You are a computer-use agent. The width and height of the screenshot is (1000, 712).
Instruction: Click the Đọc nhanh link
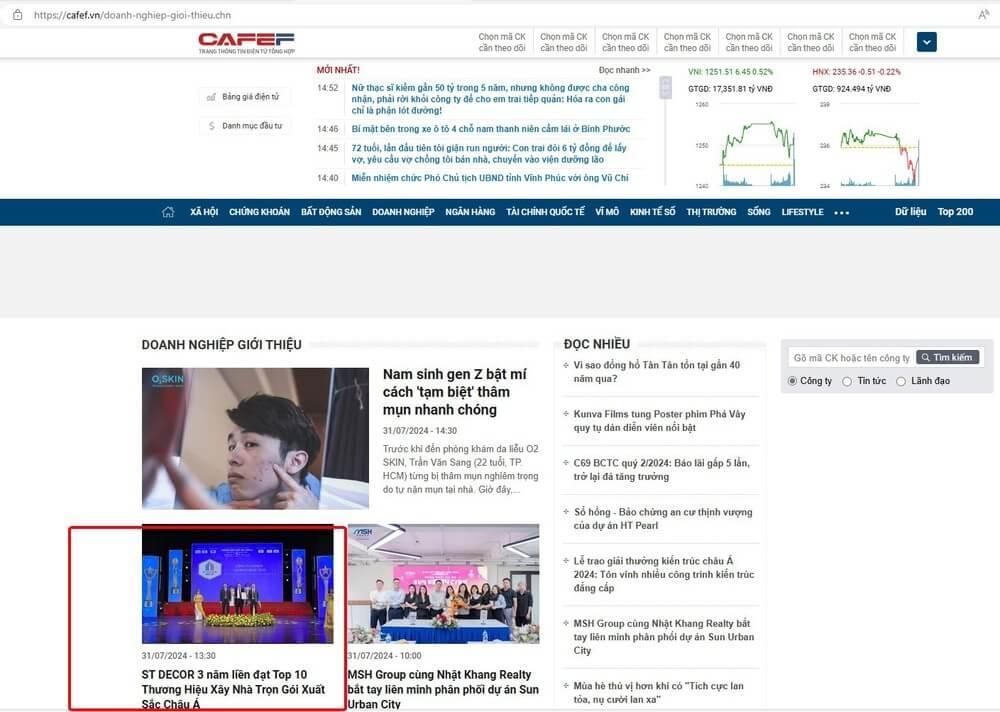point(624,70)
